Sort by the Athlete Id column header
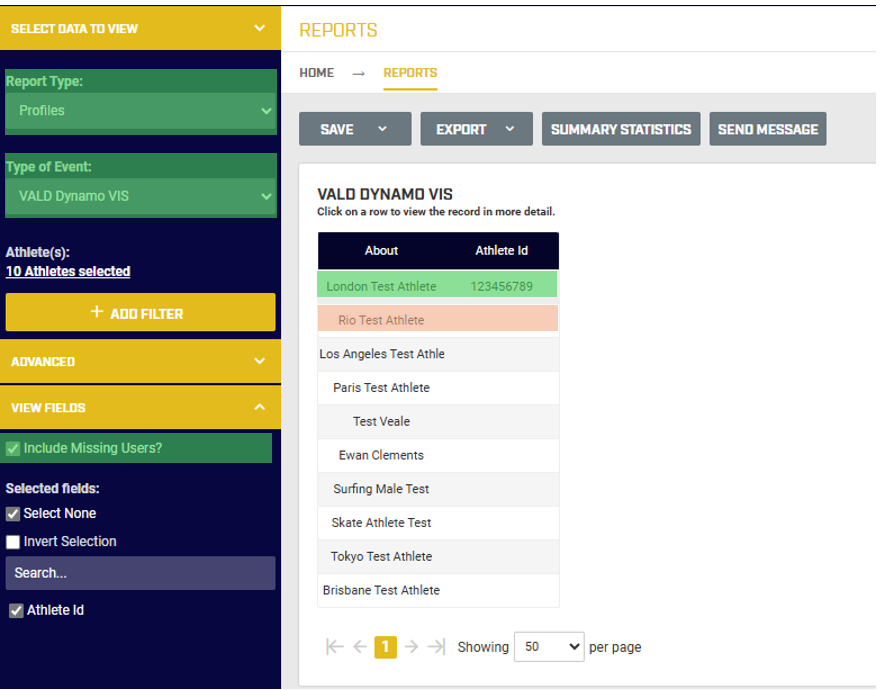 [501, 250]
